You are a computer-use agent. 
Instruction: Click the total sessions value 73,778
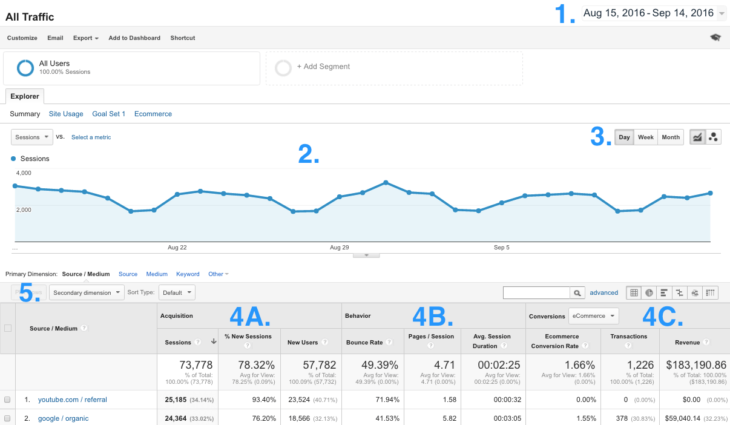tap(196, 365)
